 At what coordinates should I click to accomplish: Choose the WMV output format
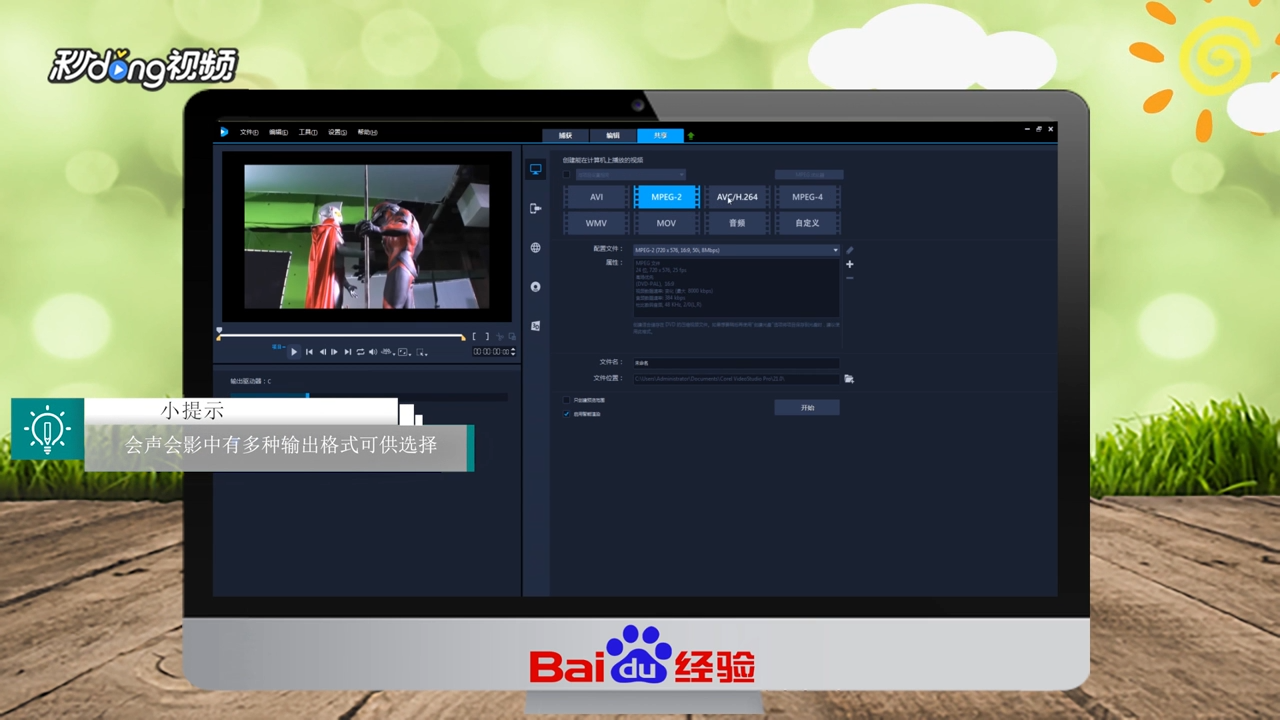pos(596,223)
